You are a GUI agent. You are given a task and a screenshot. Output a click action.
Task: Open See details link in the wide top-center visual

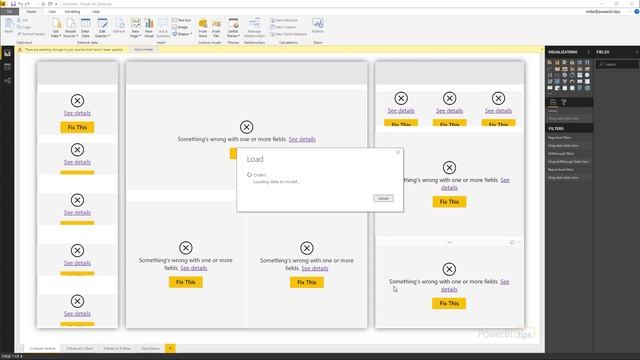point(302,139)
